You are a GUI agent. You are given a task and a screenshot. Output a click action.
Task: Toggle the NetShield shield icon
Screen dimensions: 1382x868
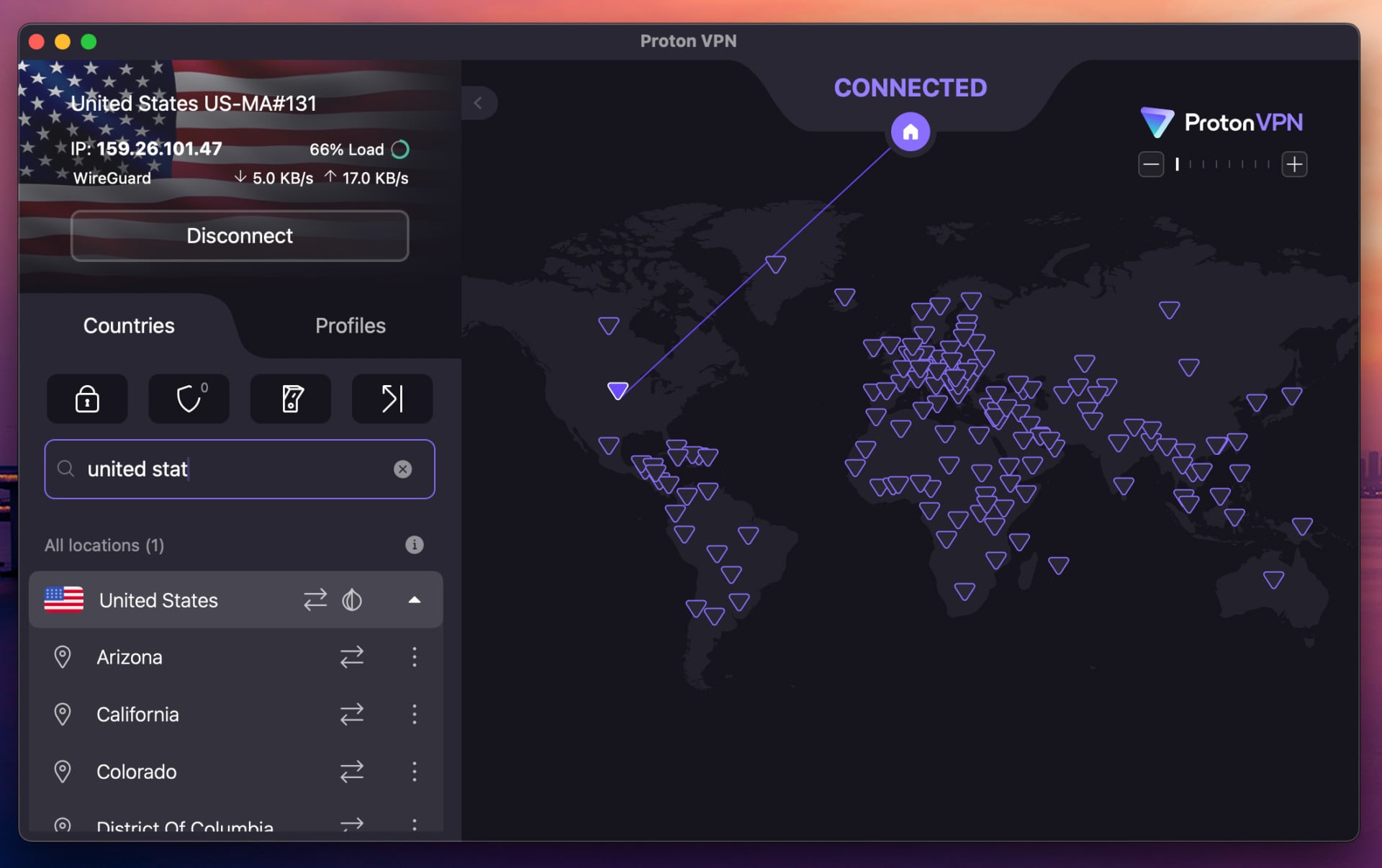[189, 398]
